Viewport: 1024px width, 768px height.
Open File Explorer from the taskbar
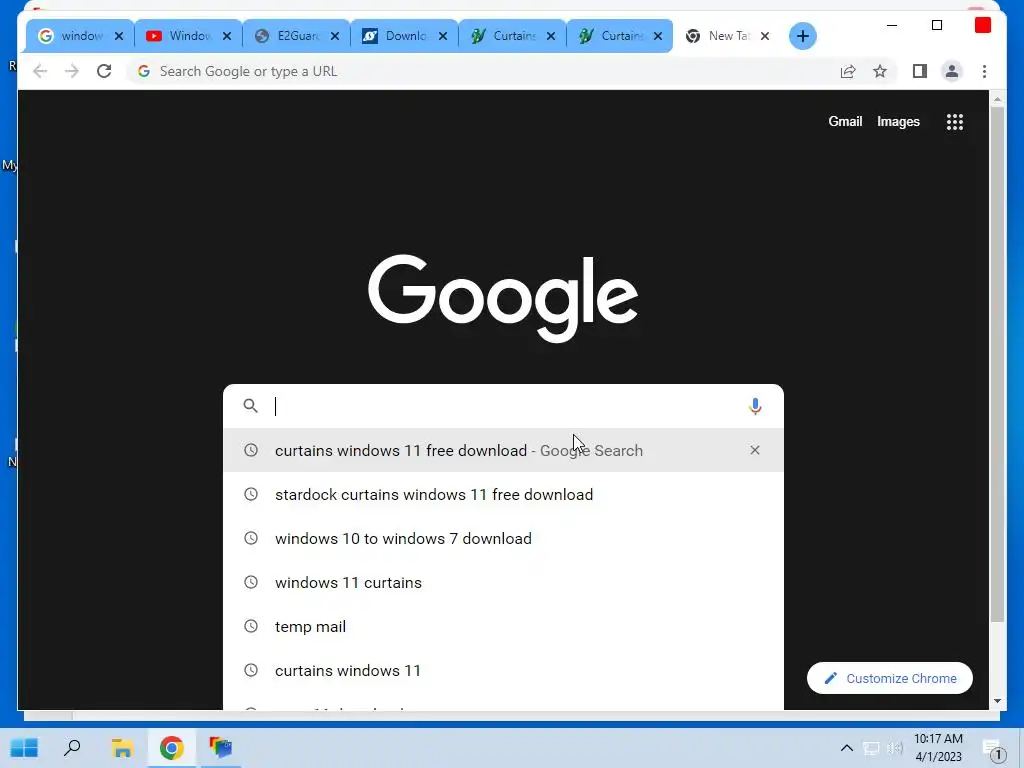point(122,748)
